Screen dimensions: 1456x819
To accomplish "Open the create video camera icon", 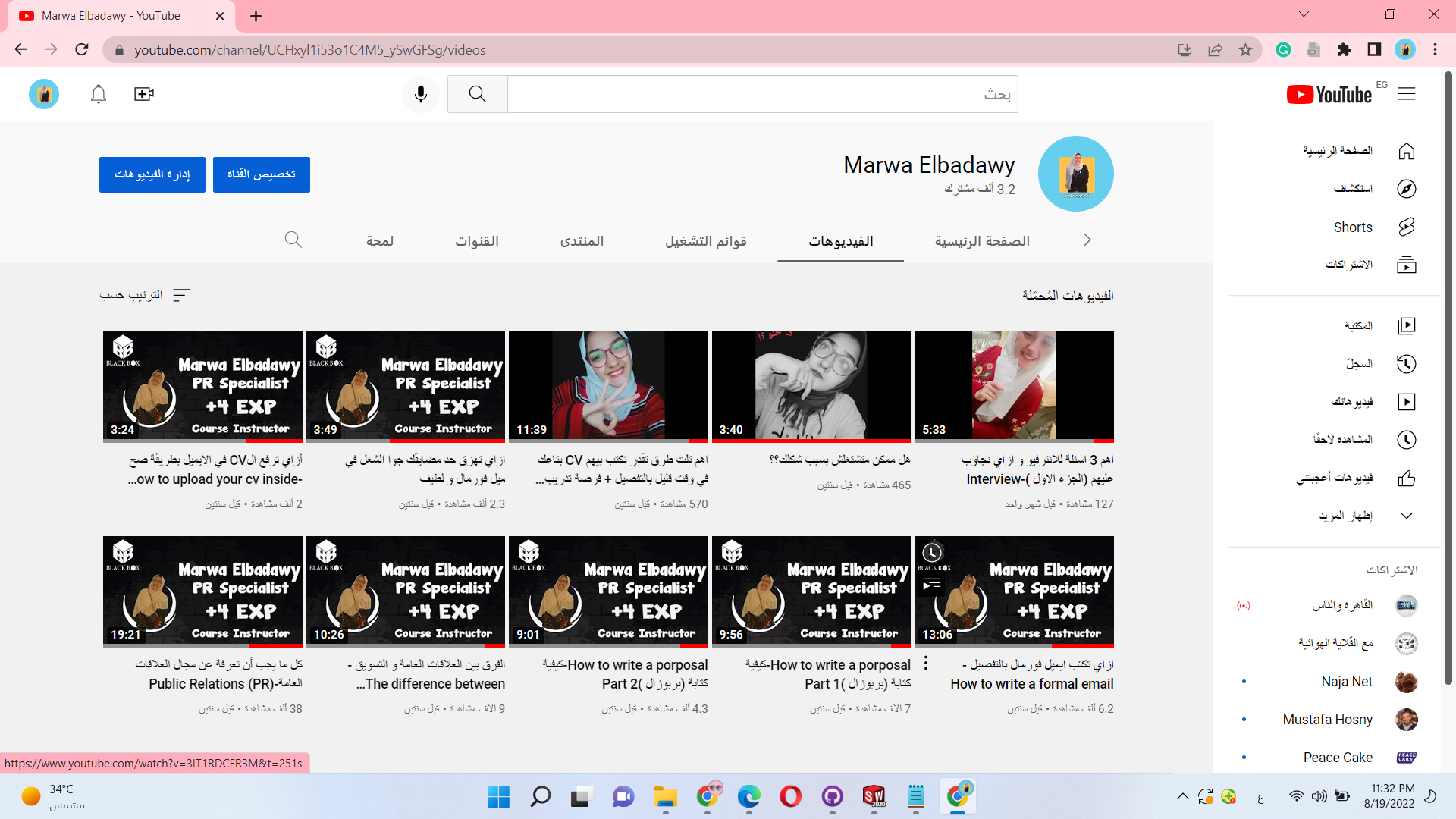I will click(x=144, y=94).
